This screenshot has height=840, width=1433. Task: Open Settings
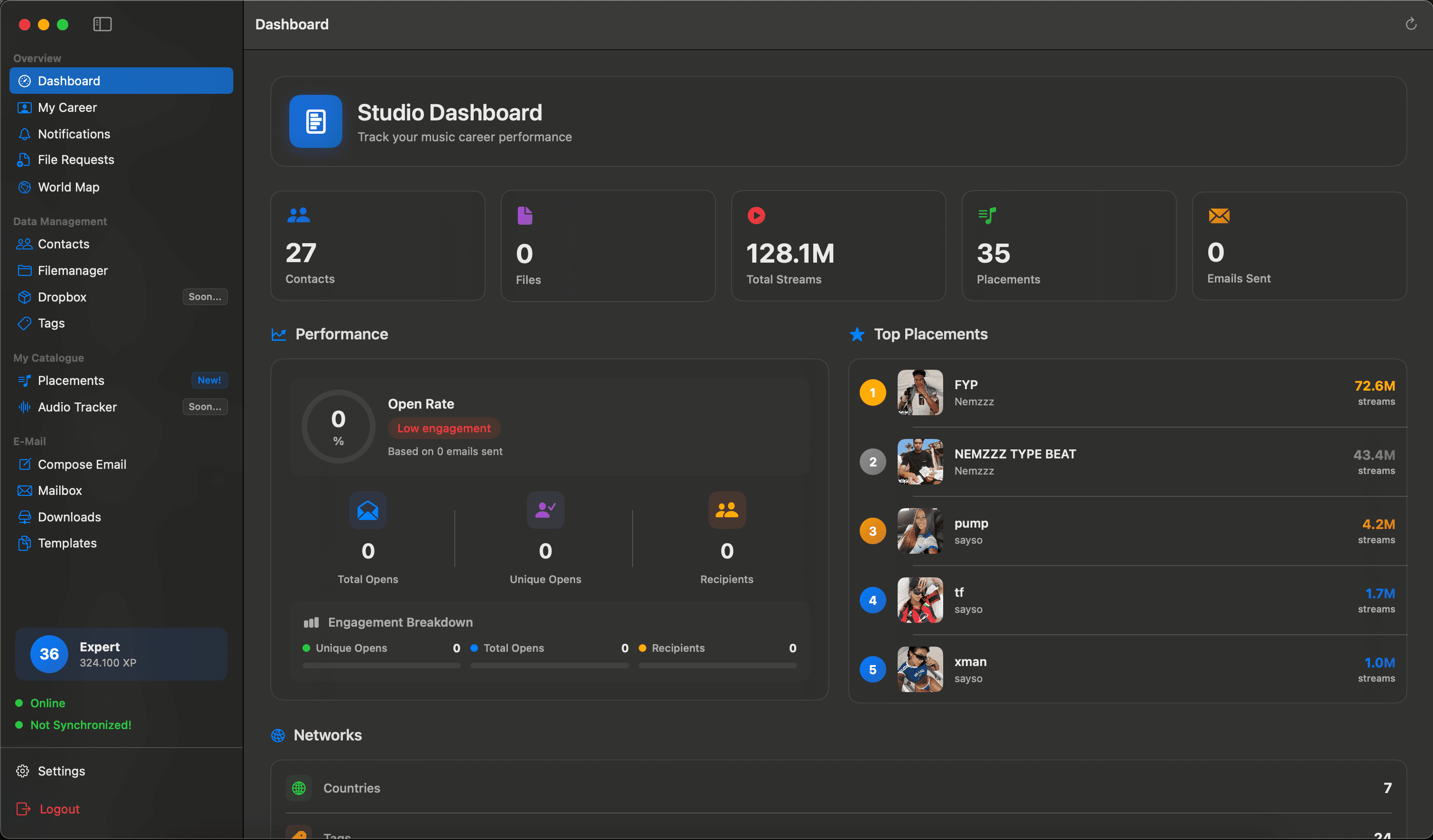point(62,771)
